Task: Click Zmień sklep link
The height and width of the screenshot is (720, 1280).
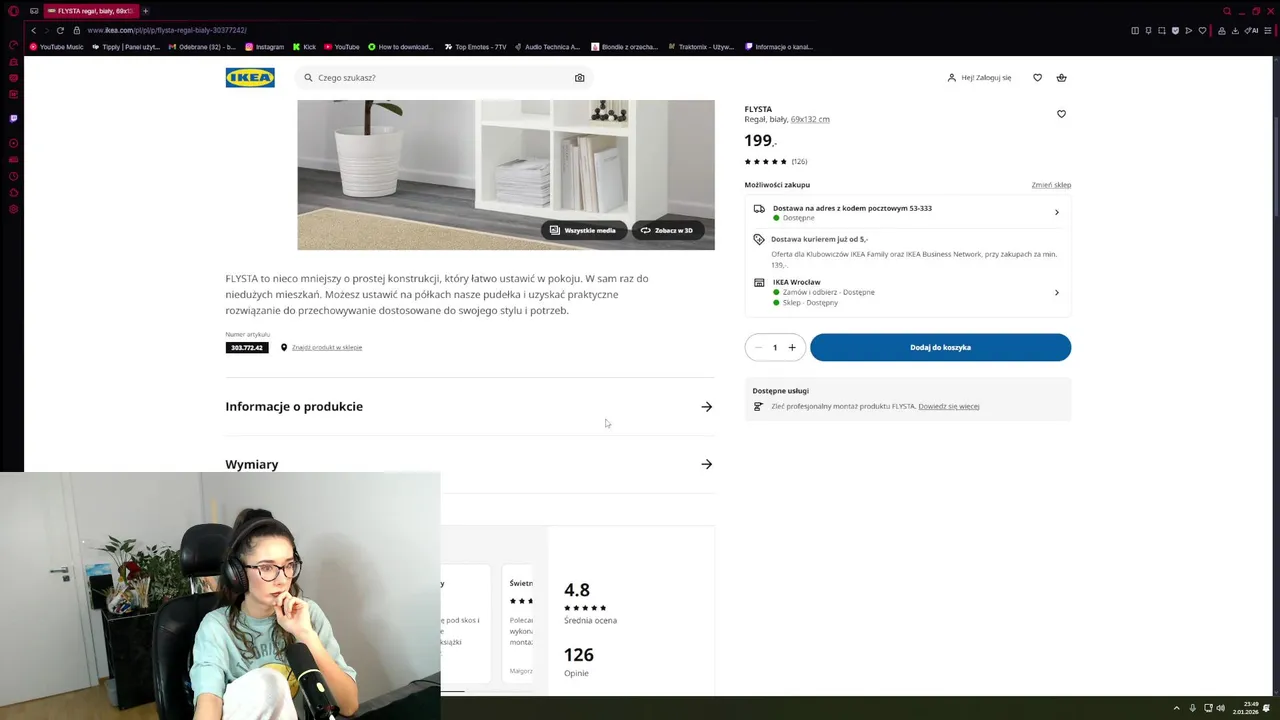Action: [x=1051, y=185]
